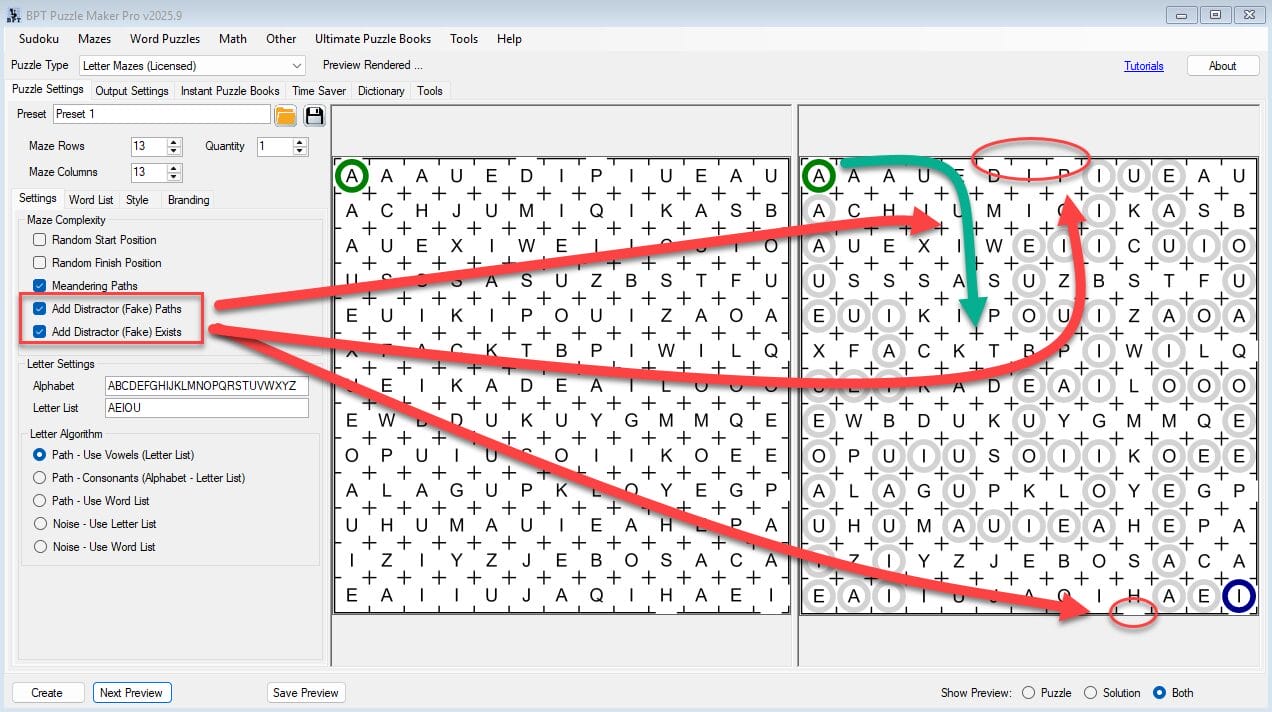Increase Maze Rows with up arrow
The image size is (1272, 712).
tap(176, 142)
